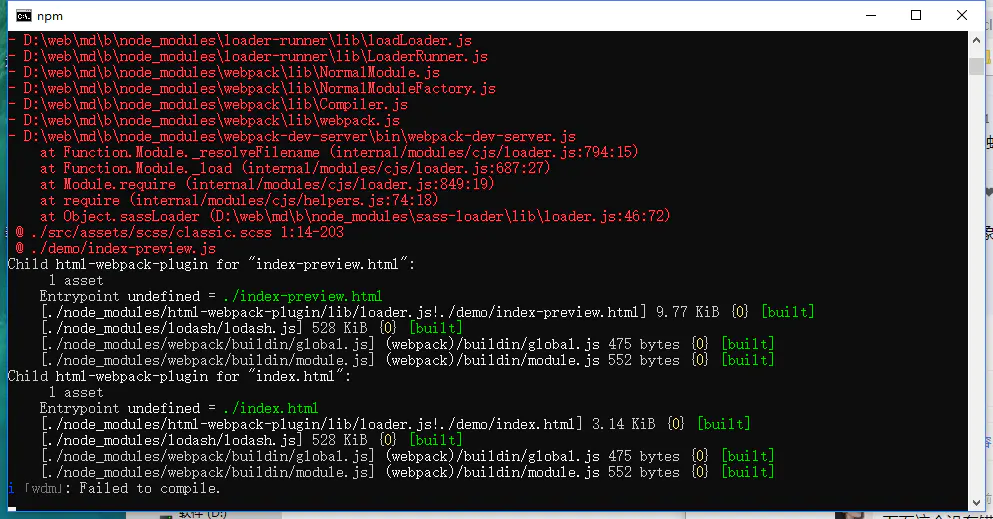The width and height of the screenshot is (993, 519).
Task: Maximize the npm console window
Action: [x=916, y=15]
